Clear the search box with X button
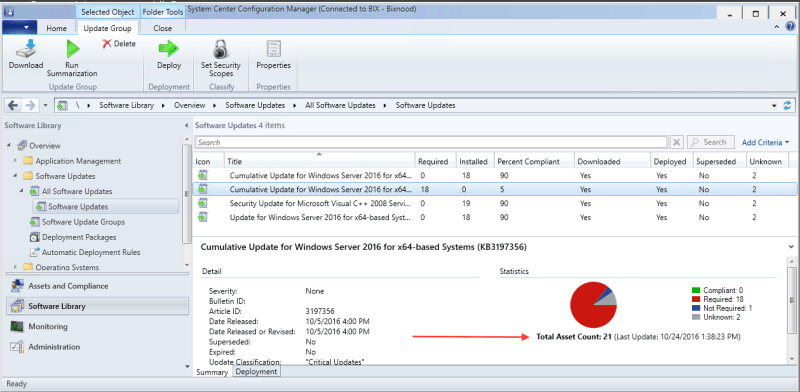 [676, 142]
